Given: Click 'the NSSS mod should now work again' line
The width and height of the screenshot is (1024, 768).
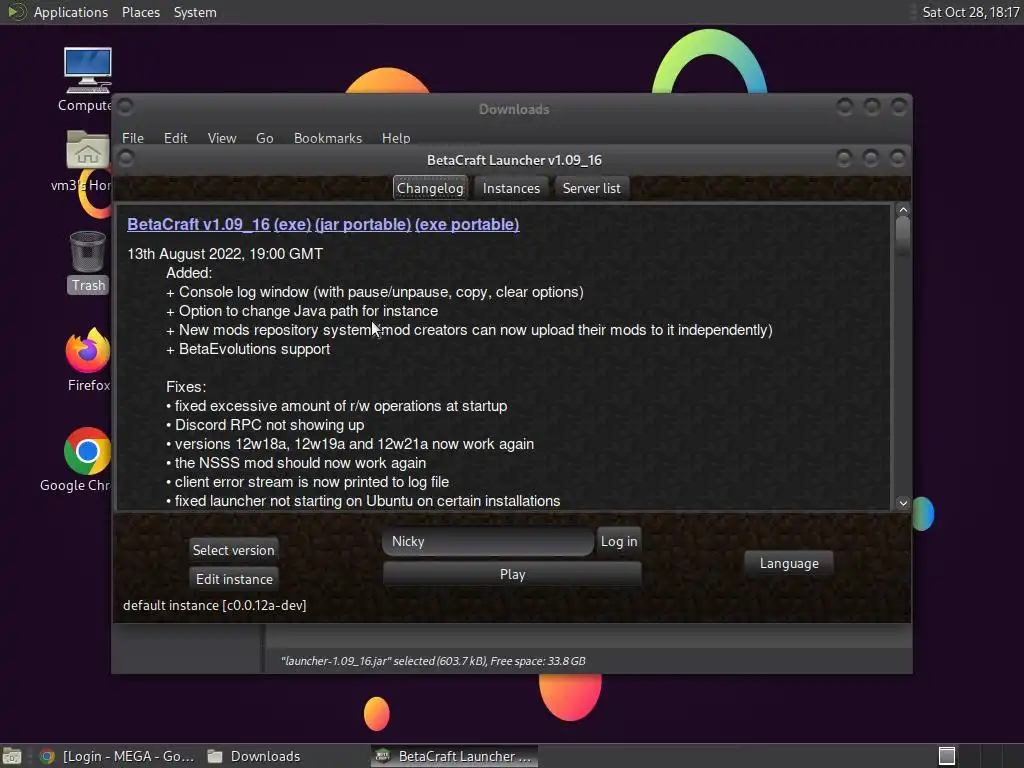Looking at the screenshot, I should 296,463.
